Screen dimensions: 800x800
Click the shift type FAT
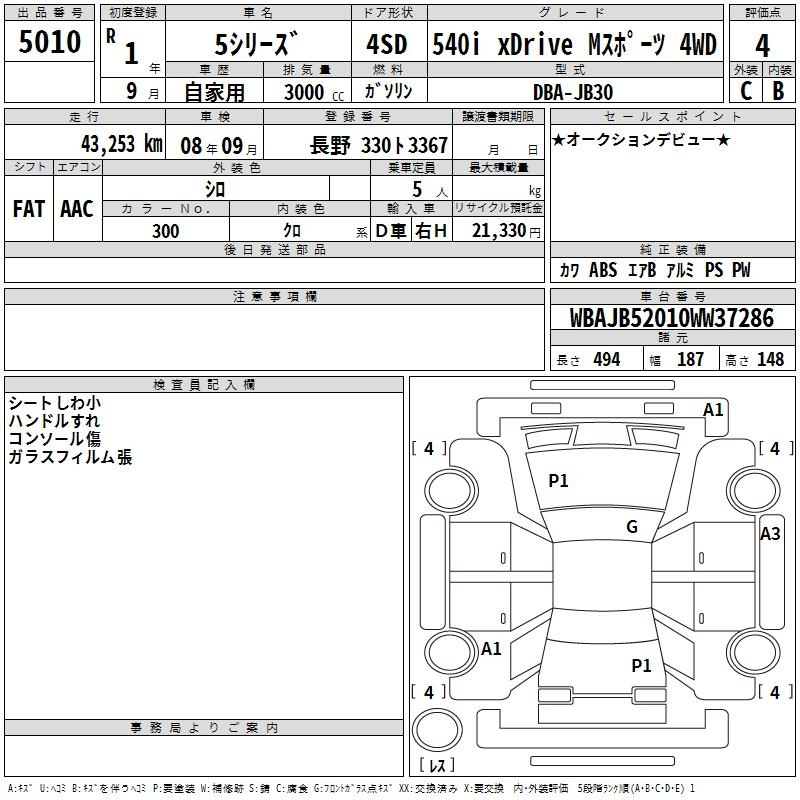(x=29, y=209)
